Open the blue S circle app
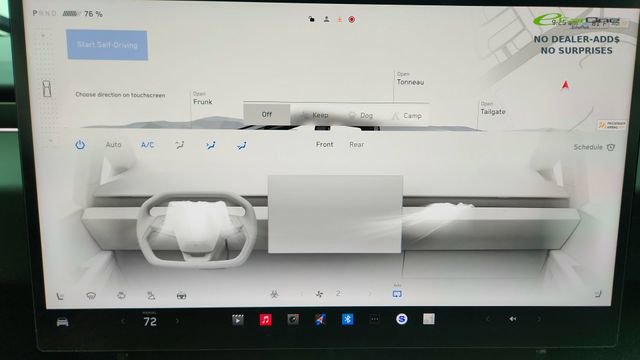Viewport: 640px width, 360px height. point(402,319)
